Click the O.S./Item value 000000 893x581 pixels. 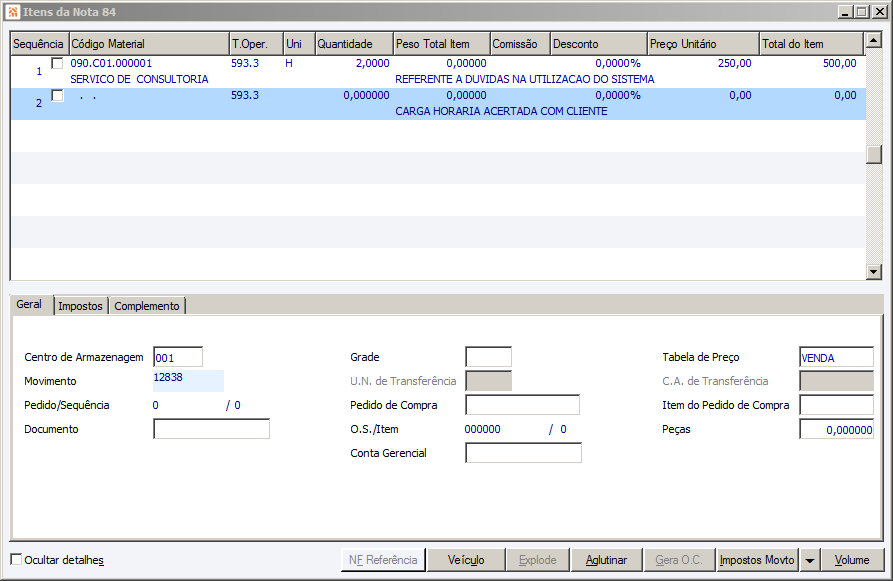(x=482, y=429)
